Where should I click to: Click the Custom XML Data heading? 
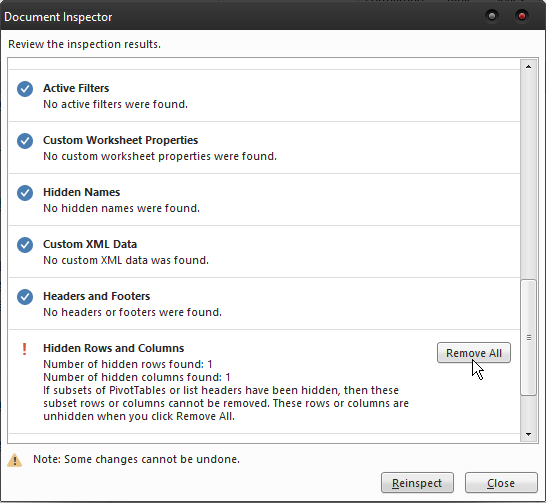point(90,244)
